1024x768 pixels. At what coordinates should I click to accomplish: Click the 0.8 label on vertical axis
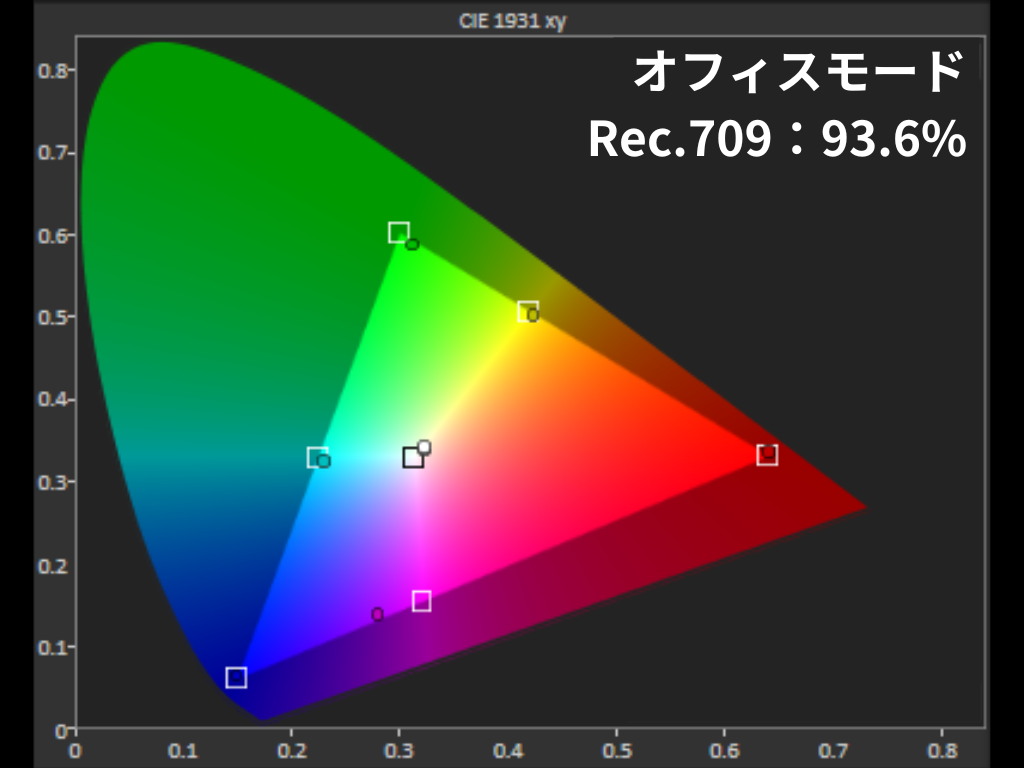(x=53, y=70)
